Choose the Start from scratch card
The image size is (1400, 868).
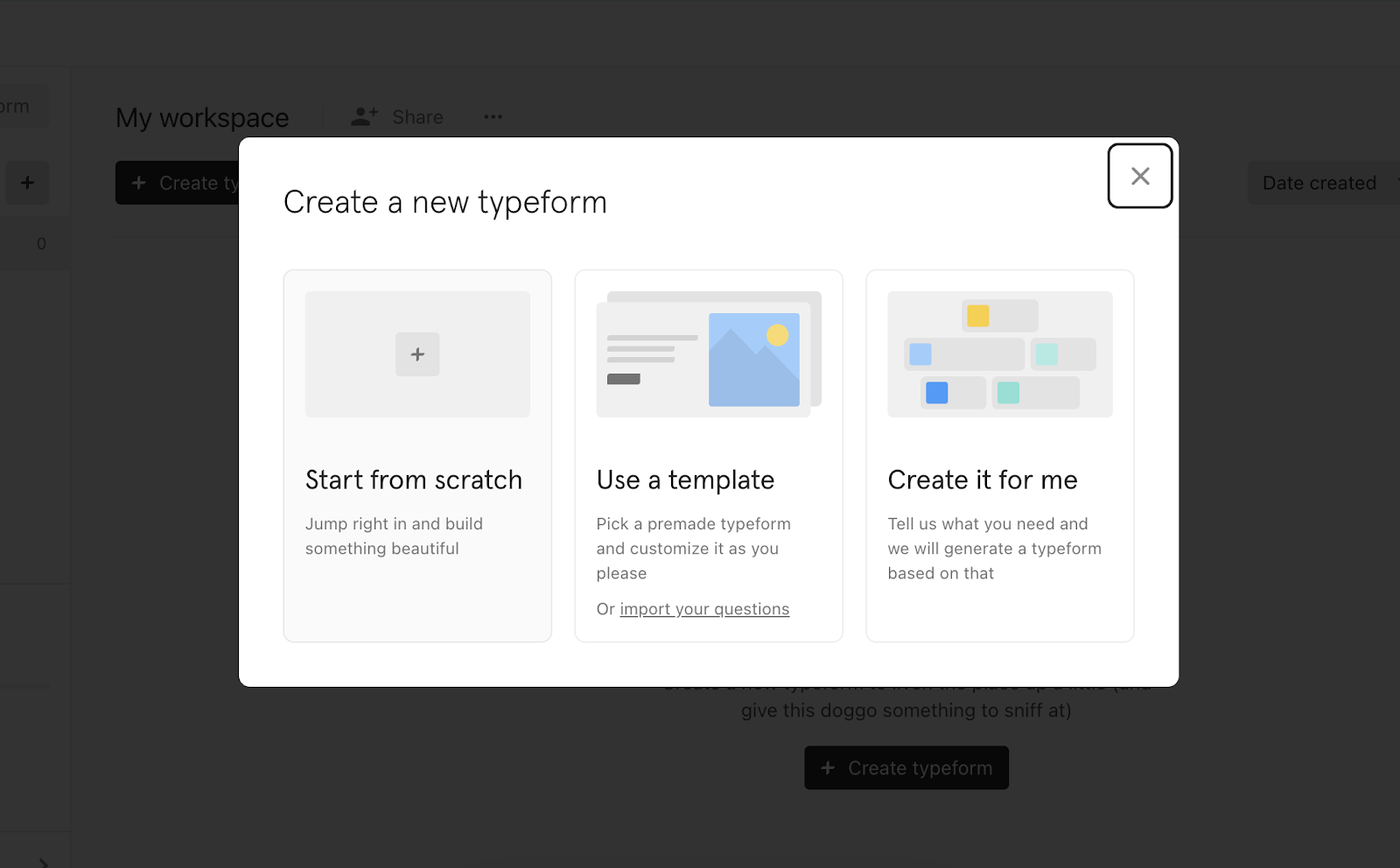point(417,456)
